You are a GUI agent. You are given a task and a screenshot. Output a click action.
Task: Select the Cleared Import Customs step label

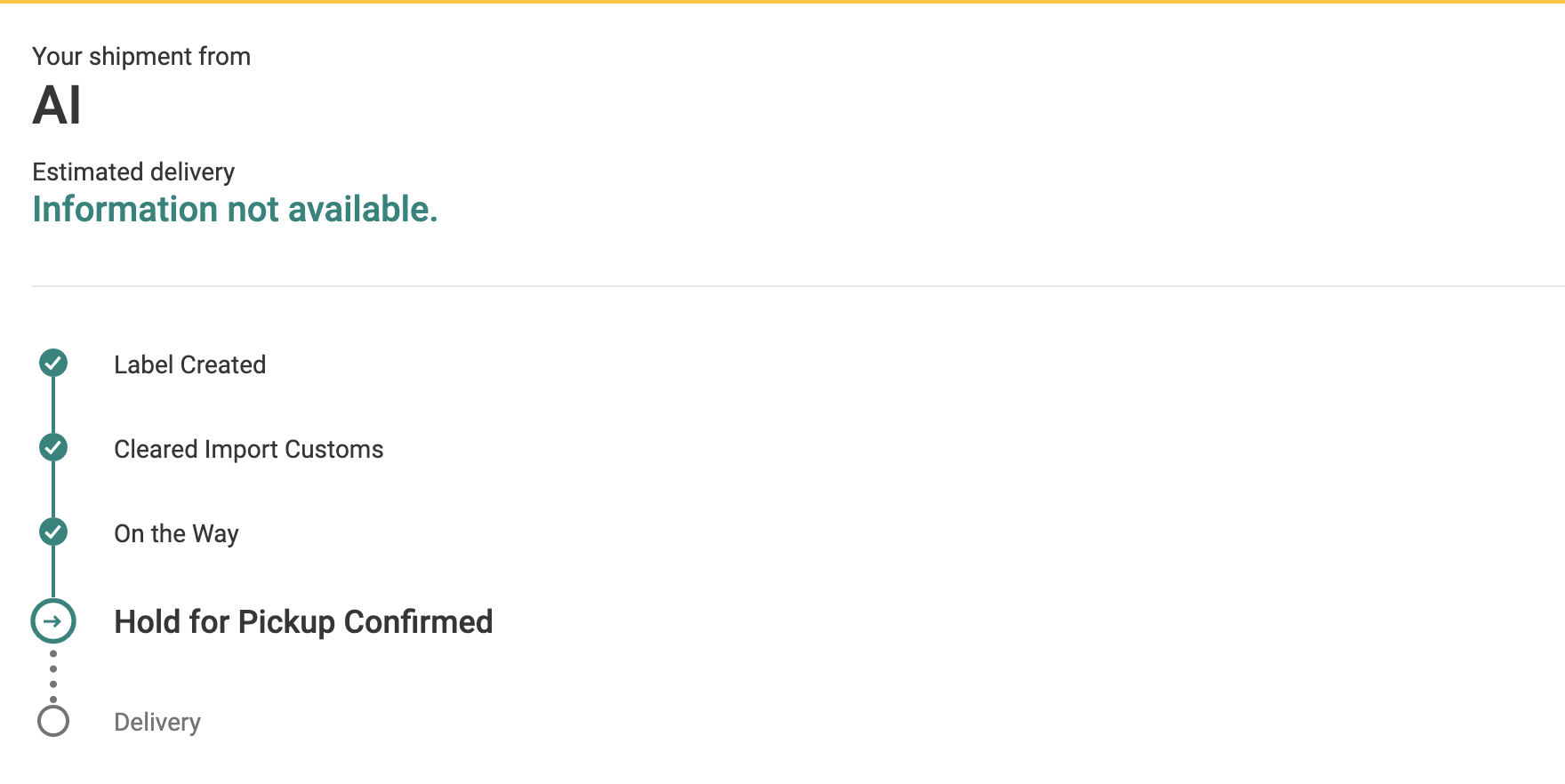pos(248,449)
